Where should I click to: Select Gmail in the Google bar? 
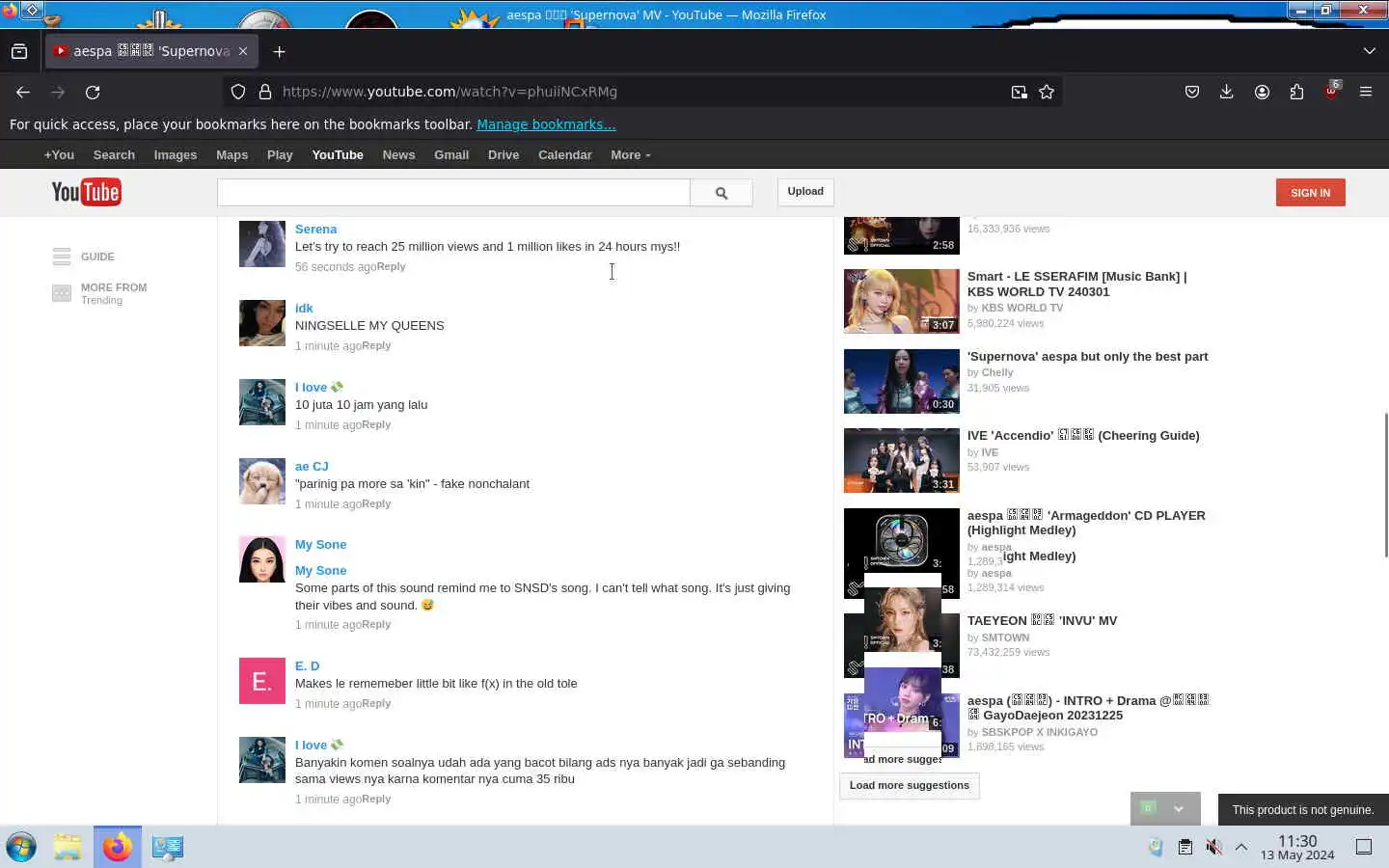451,154
